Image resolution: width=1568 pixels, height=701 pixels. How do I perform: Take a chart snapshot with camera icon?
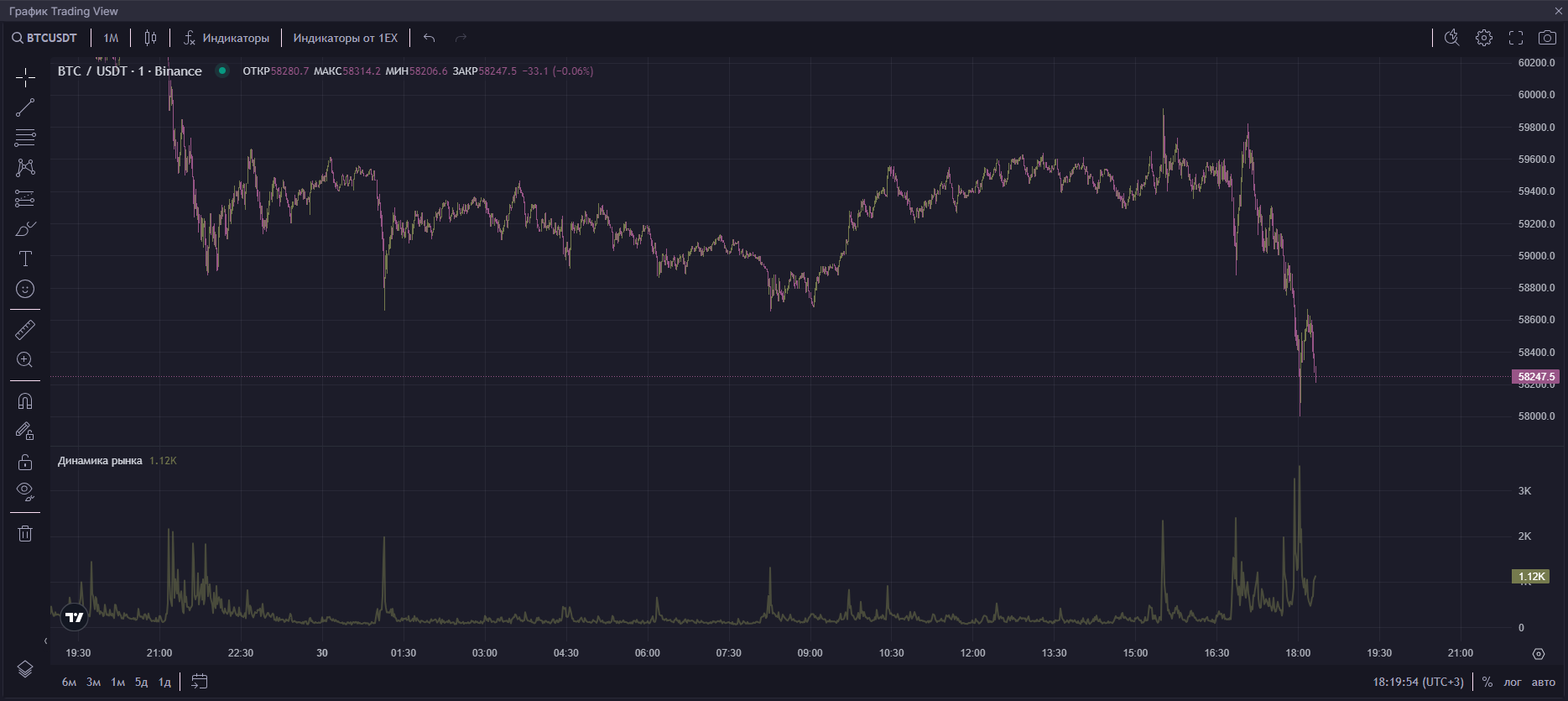tap(1547, 38)
